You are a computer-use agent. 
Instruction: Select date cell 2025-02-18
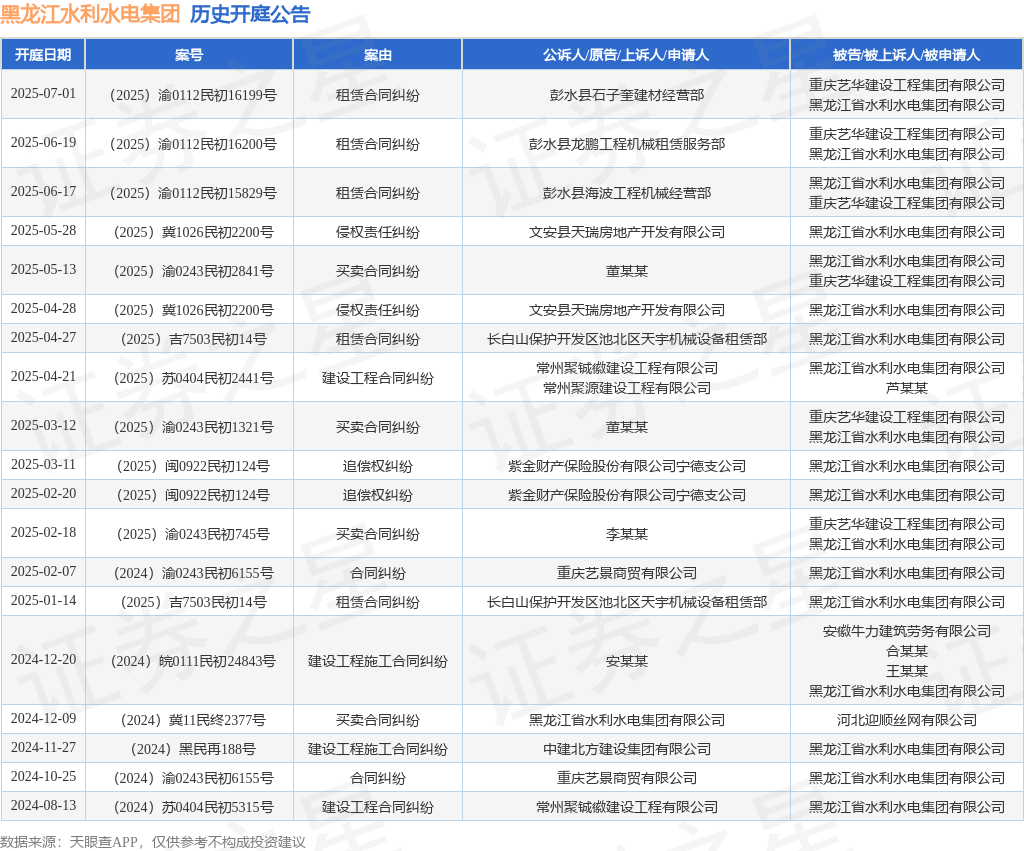[43, 533]
